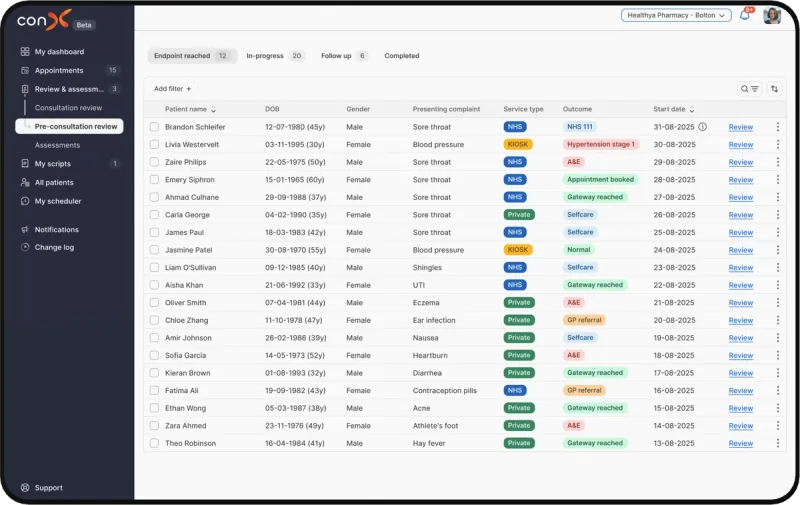Check the box for Liam O'Sullivan

154,267
